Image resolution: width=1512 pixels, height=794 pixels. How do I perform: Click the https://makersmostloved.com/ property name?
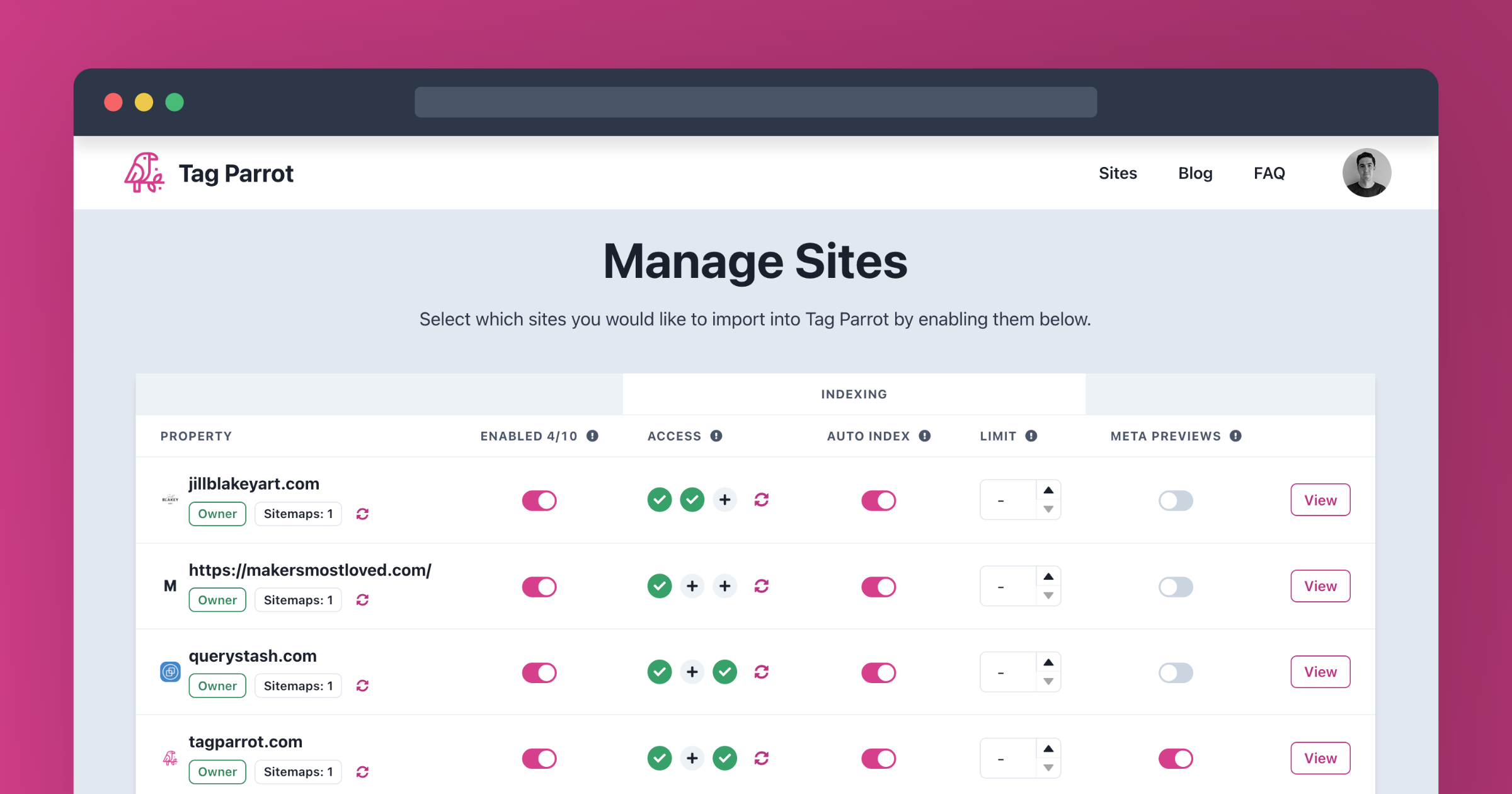pyautogui.click(x=310, y=570)
